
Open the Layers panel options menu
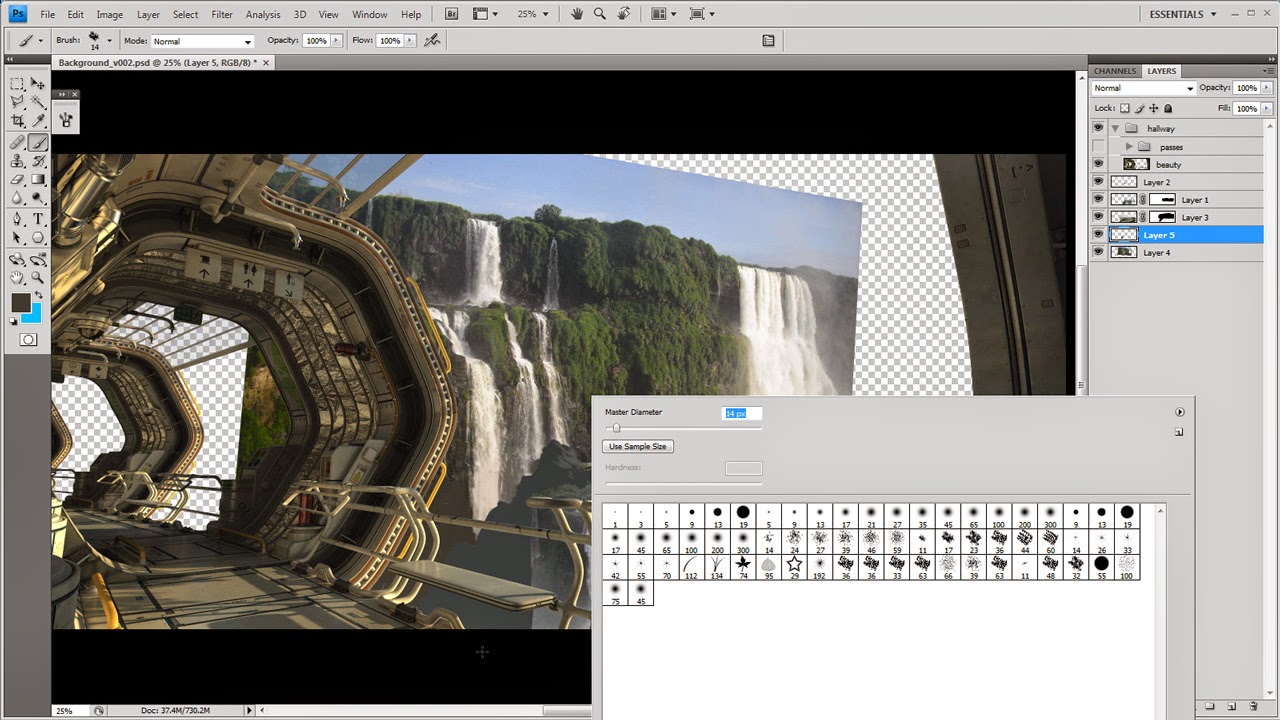[x=1270, y=71]
